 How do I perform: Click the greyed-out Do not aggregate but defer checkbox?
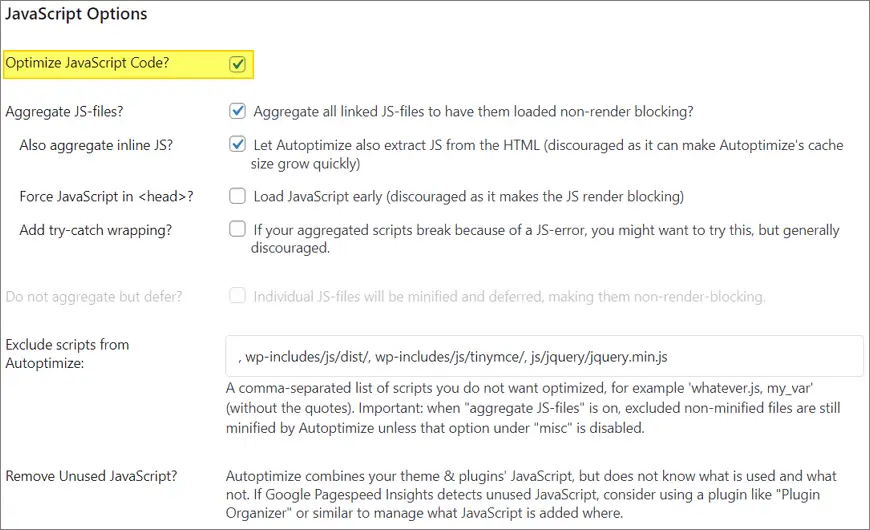click(237, 296)
